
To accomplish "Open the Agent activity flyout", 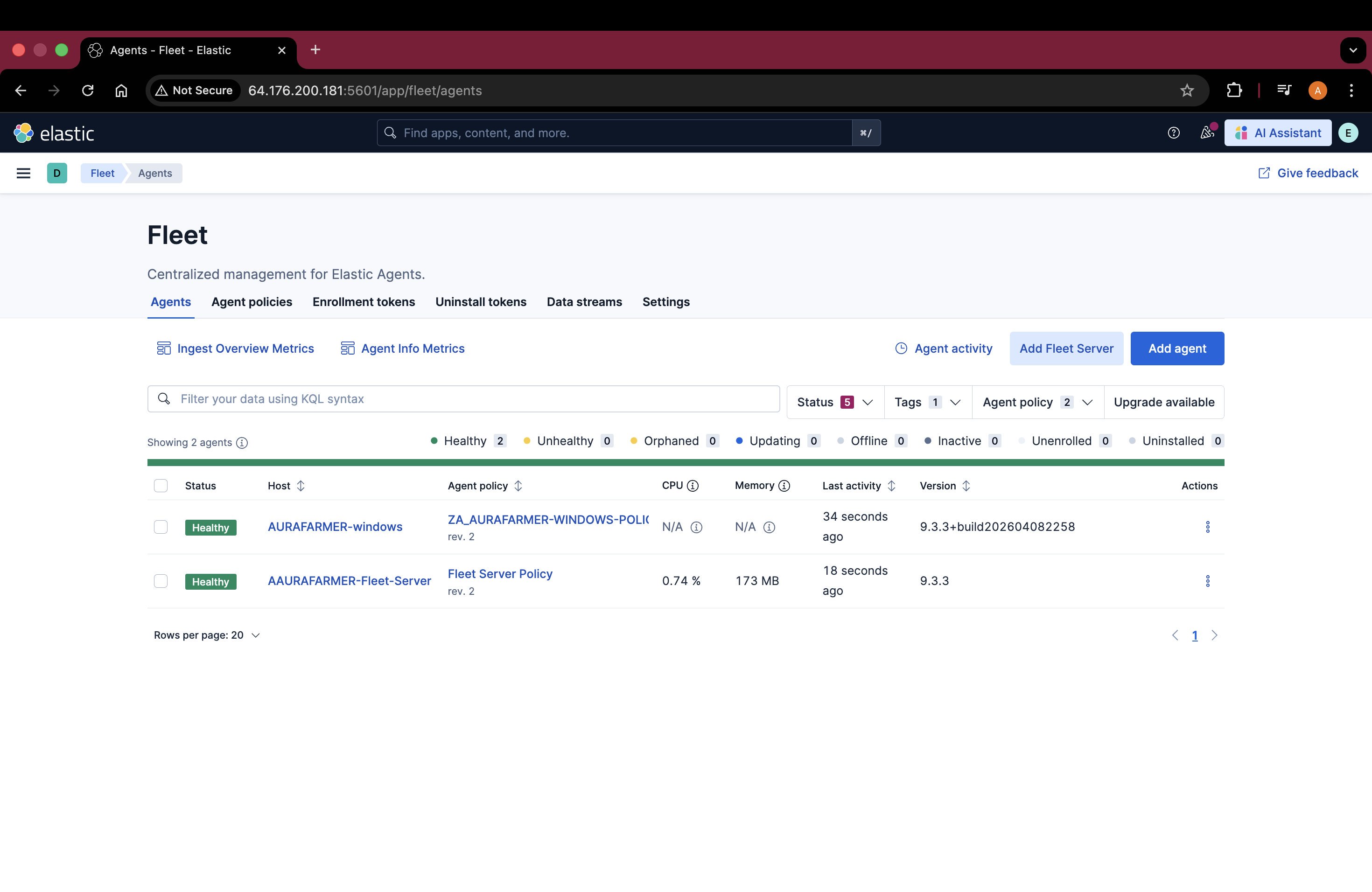I will click(944, 348).
